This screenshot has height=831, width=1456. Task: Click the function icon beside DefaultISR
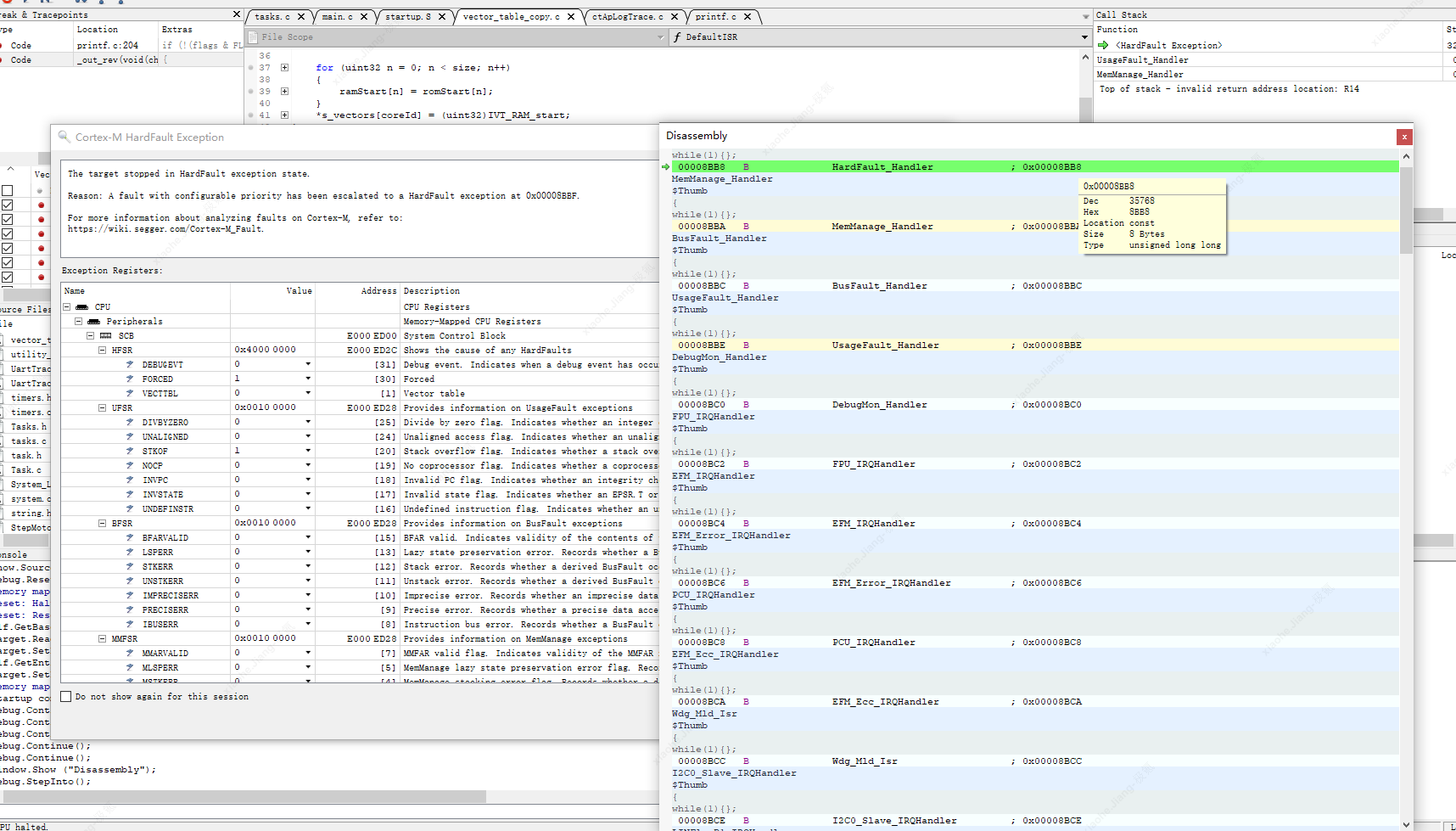(x=677, y=37)
